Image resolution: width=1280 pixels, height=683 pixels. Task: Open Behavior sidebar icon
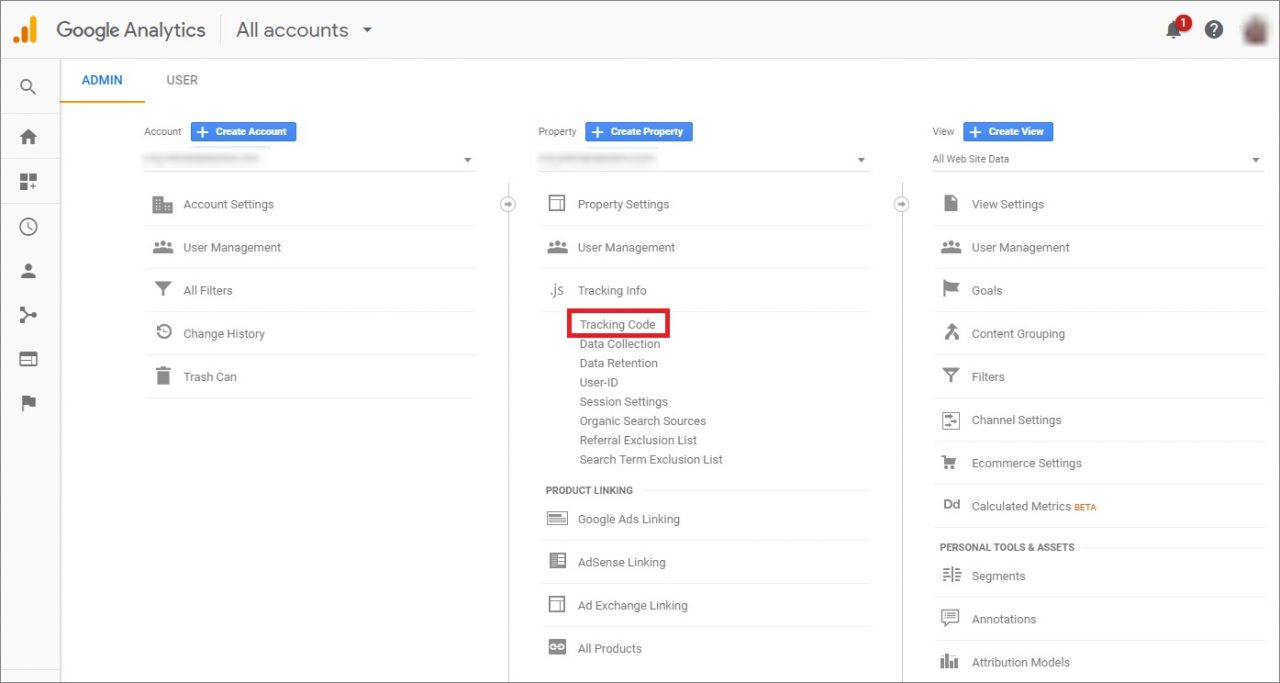[28, 359]
